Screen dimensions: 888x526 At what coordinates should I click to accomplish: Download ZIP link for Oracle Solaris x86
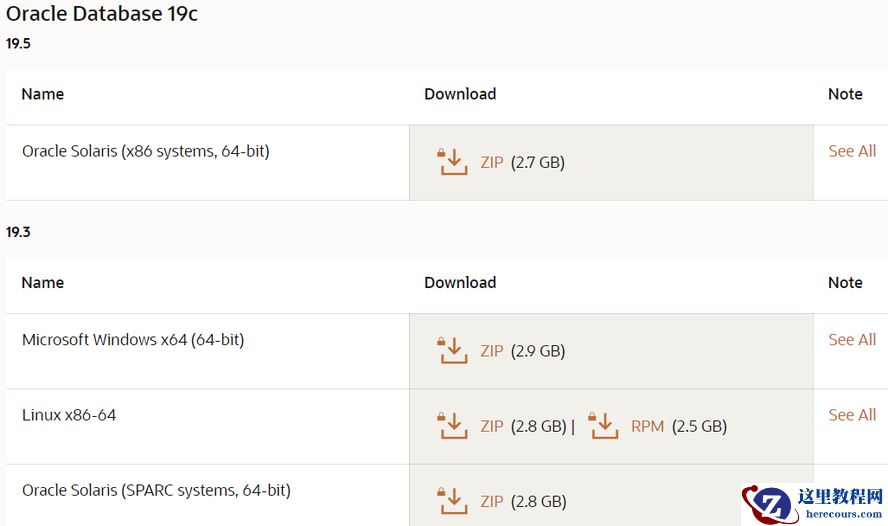pos(492,163)
